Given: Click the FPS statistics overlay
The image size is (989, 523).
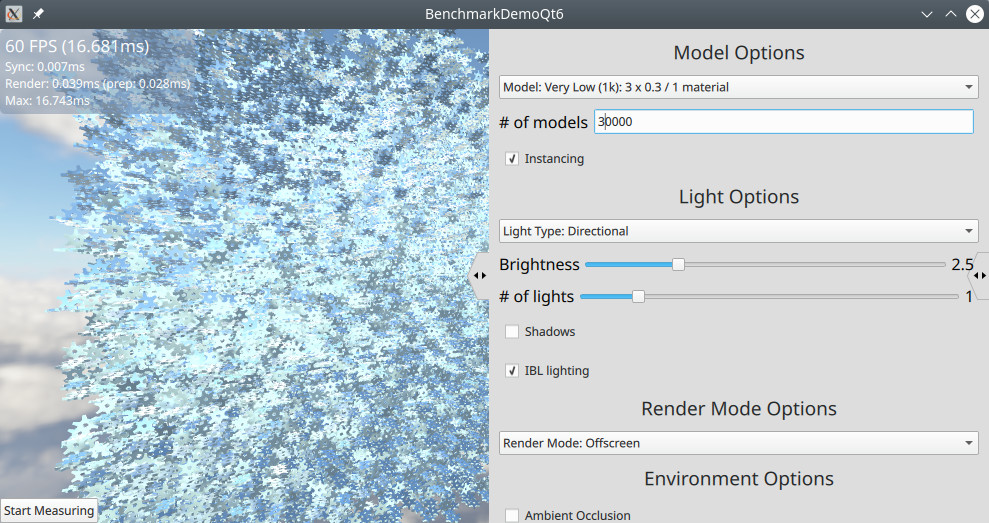Looking at the screenshot, I should coord(60,72).
